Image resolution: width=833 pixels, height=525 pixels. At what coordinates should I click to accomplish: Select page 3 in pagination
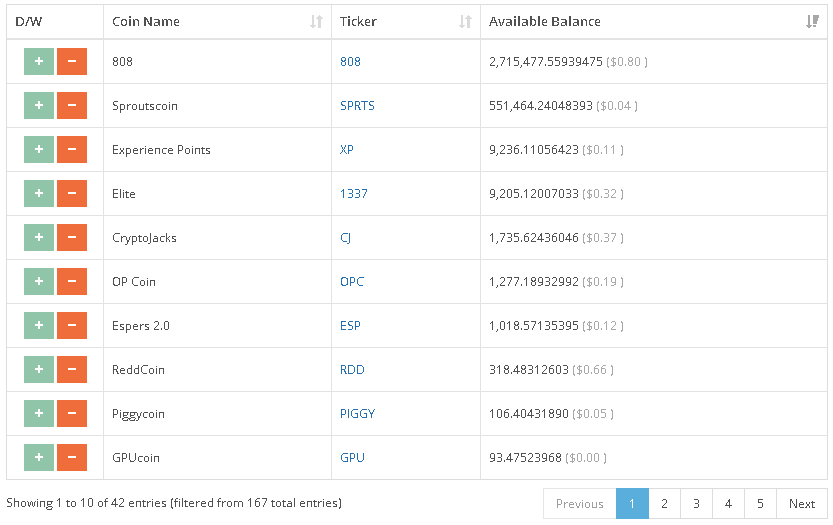(696, 504)
